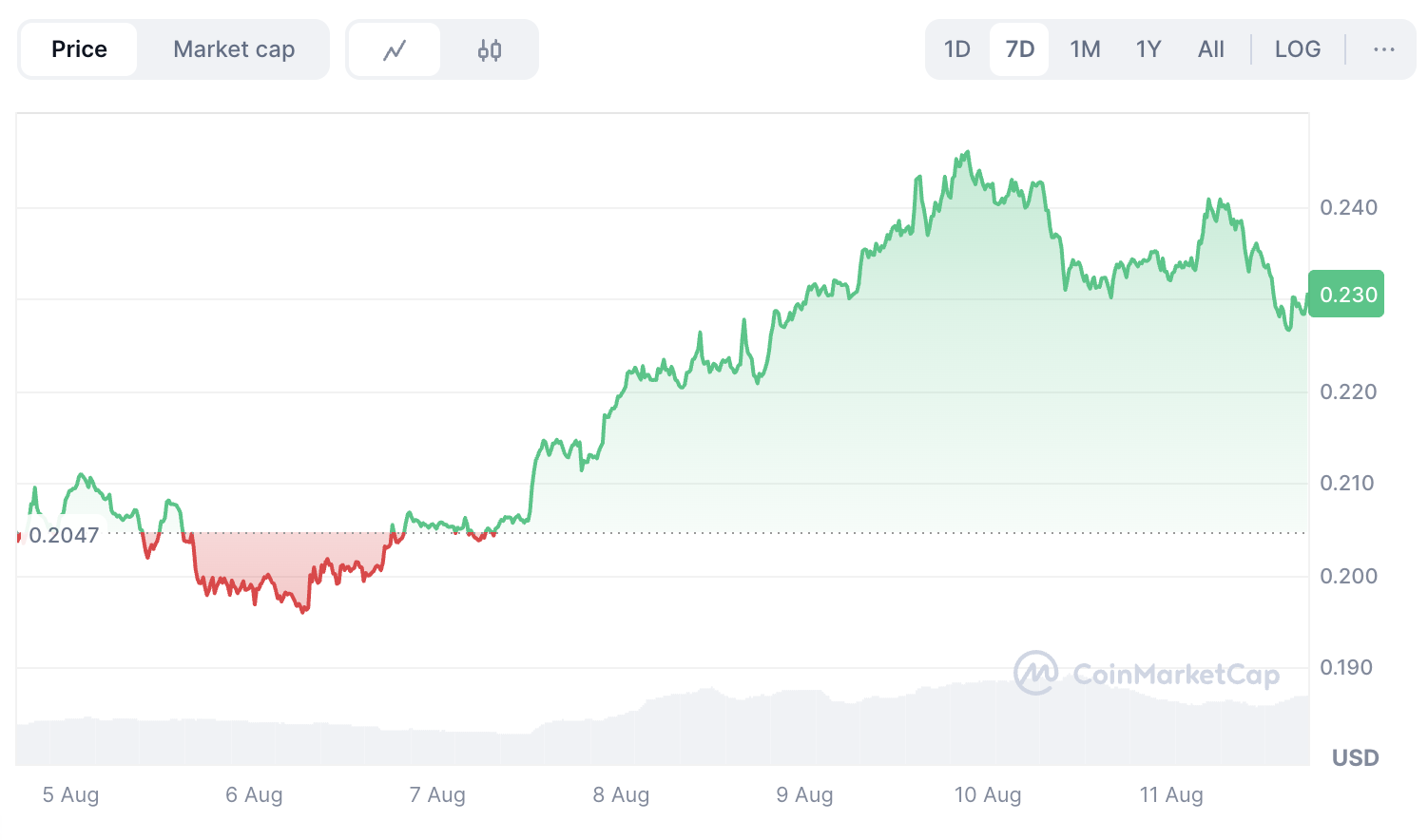Click the 8 Aug date label
1428x840 pixels.
coord(621,794)
